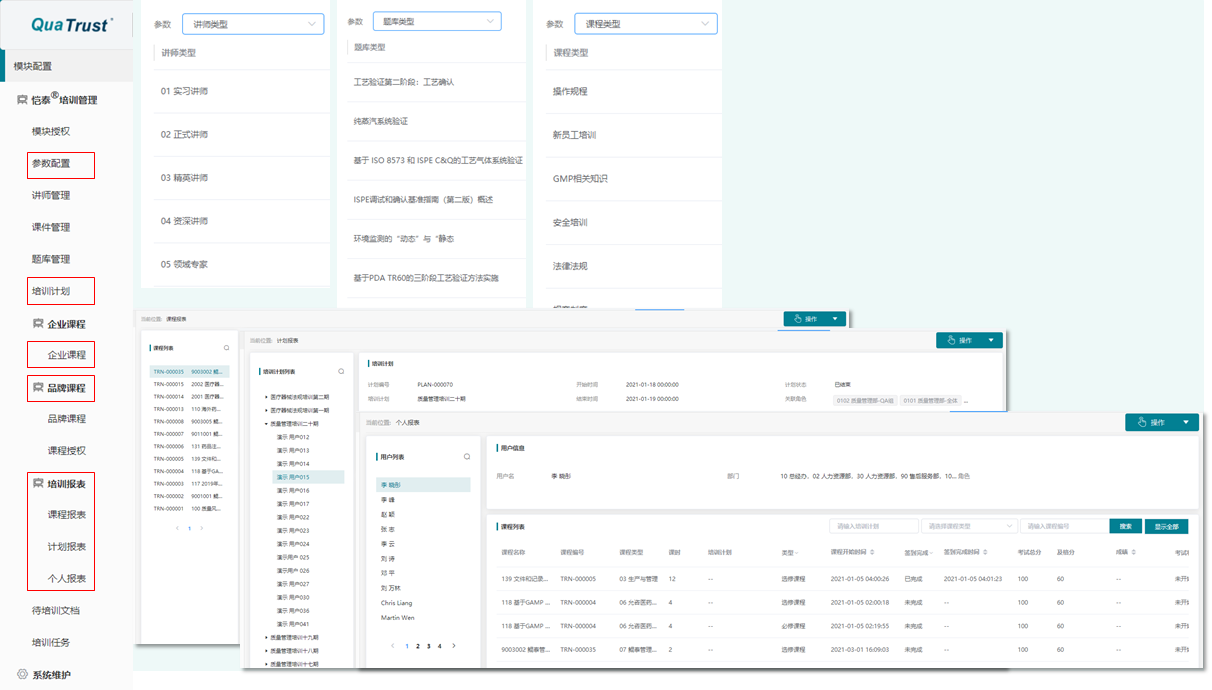Click the next page arrow in user list pagination
Screen dimensions: 1212x690
pyautogui.click(x=454, y=646)
